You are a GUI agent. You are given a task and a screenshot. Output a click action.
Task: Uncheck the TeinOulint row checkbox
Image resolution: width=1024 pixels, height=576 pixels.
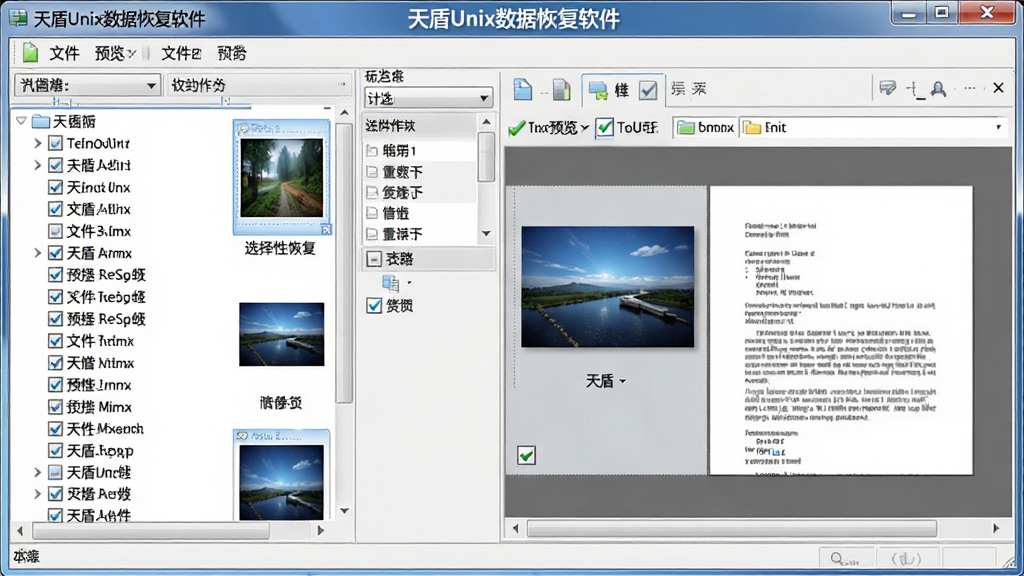coord(56,144)
